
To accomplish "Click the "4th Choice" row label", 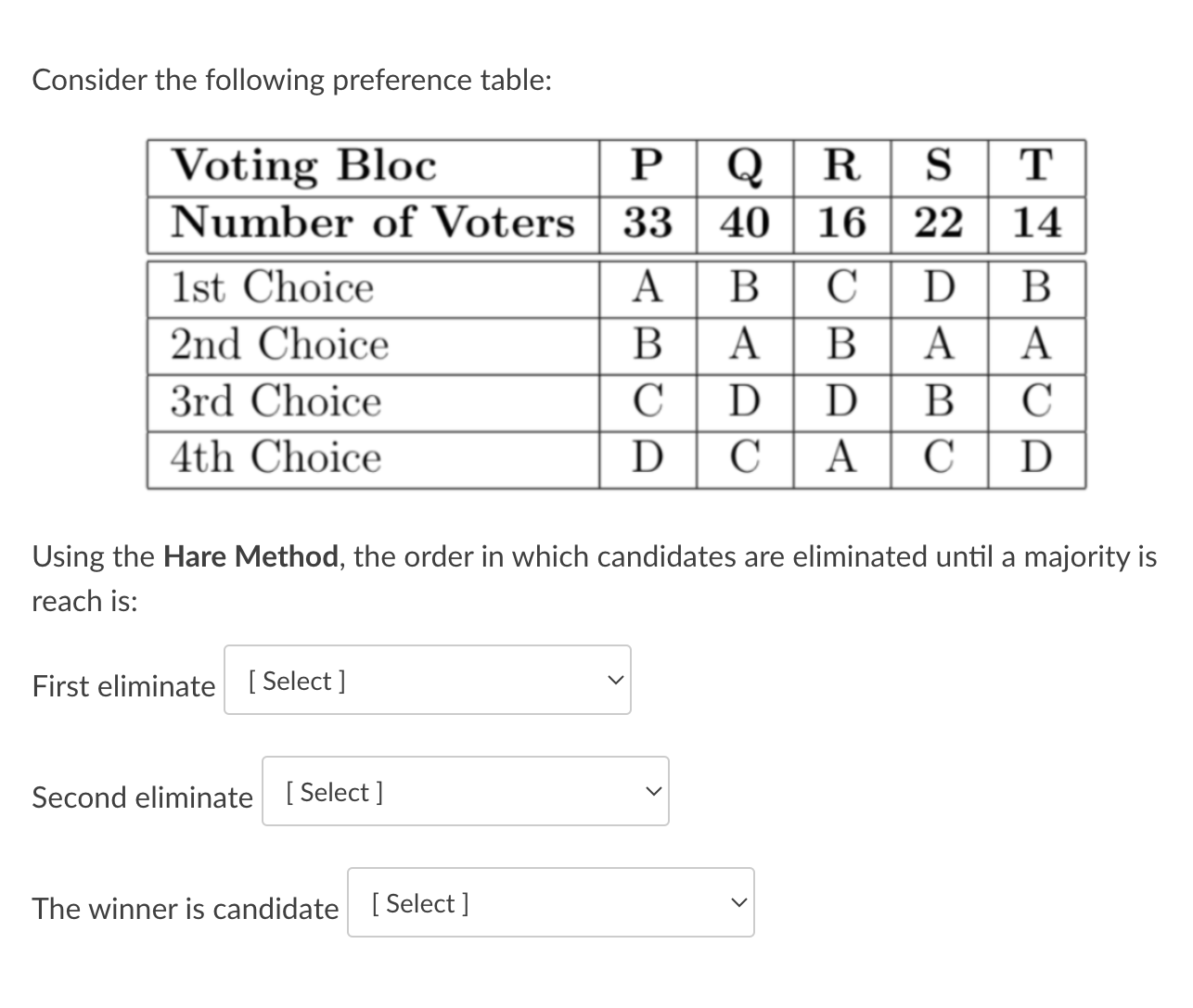I will [276, 457].
